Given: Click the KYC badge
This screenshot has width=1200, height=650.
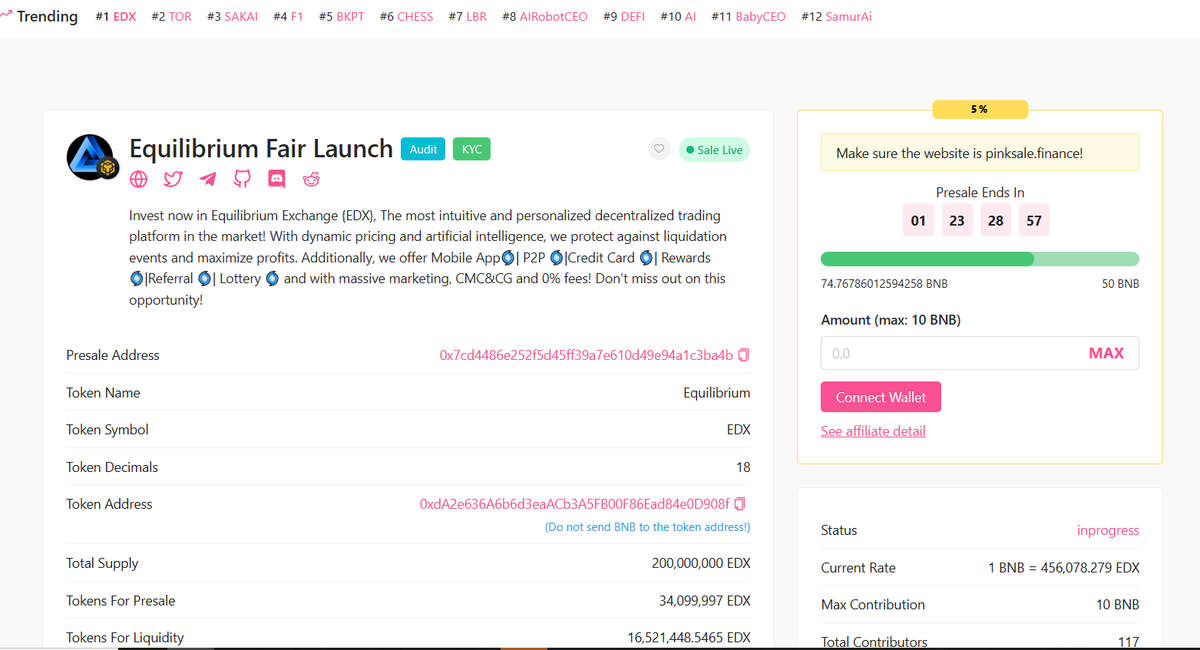Looking at the screenshot, I should tap(471, 149).
